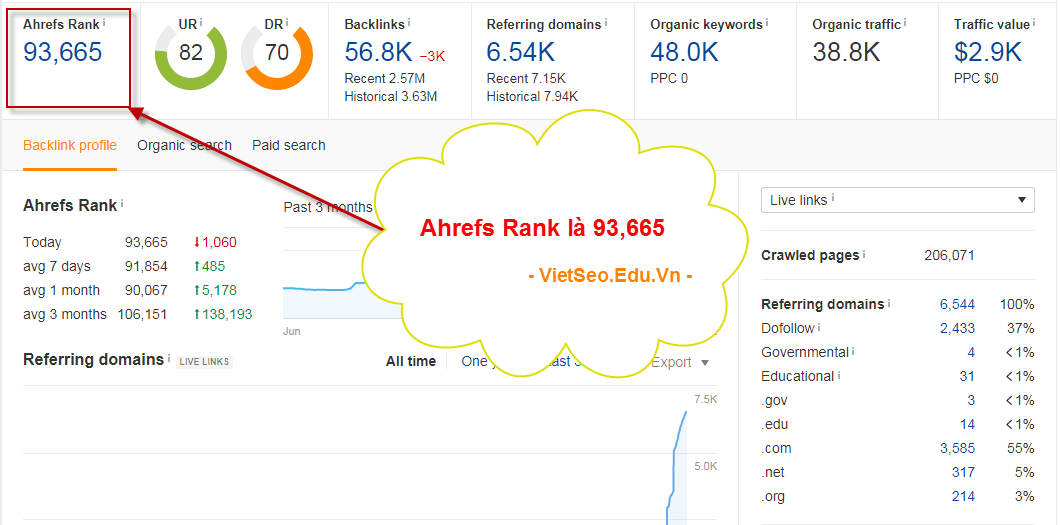Click the avg 1 month value 90,067
The image size is (1060, 525).
click(x=145, y=291)
